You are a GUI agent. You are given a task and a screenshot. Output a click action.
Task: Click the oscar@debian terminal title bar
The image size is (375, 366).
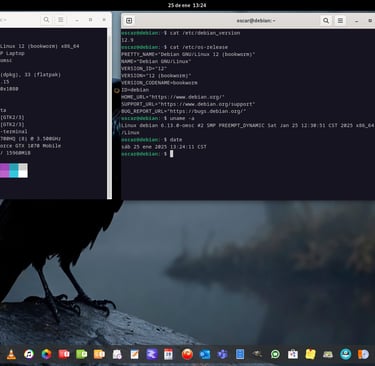256,21
